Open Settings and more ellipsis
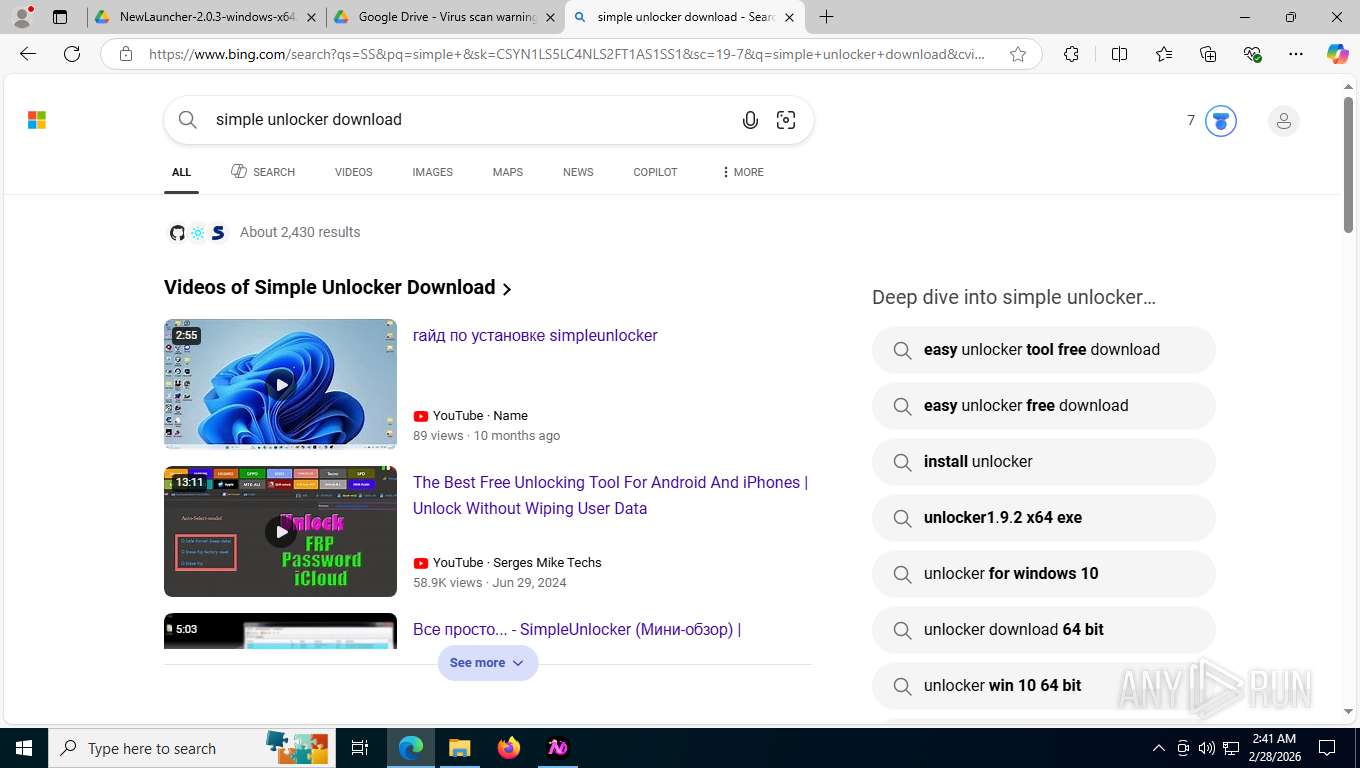 [1296, 54]
